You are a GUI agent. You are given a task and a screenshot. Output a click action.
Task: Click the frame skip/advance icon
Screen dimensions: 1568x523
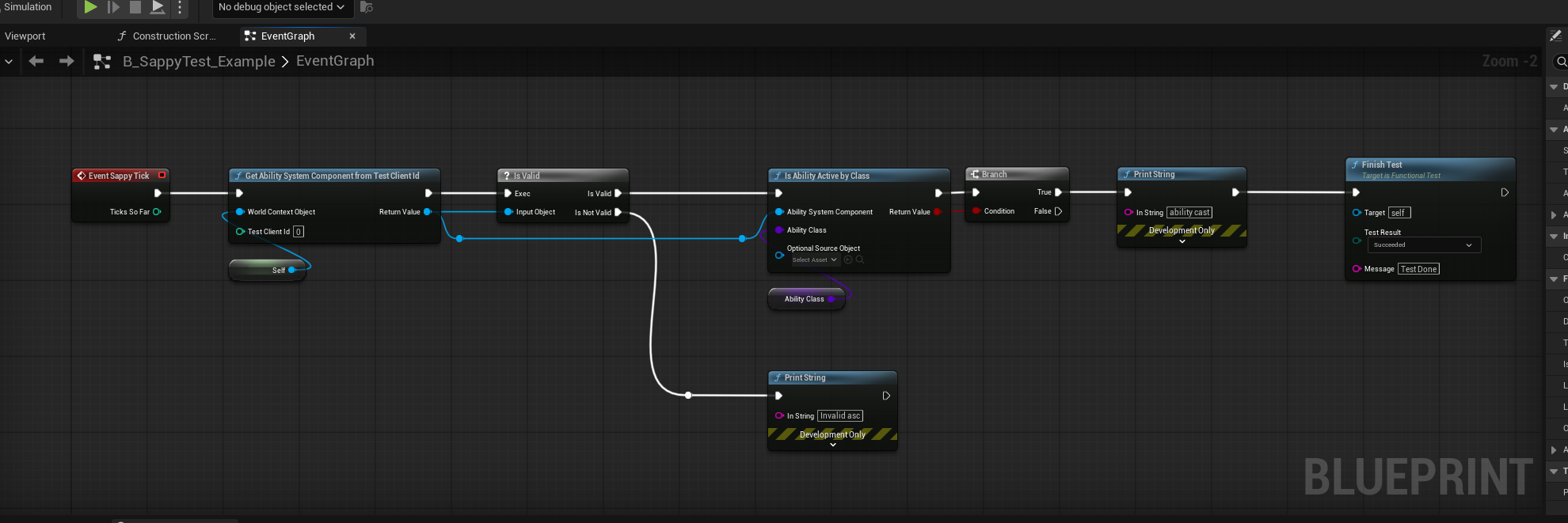click(113, 7)
